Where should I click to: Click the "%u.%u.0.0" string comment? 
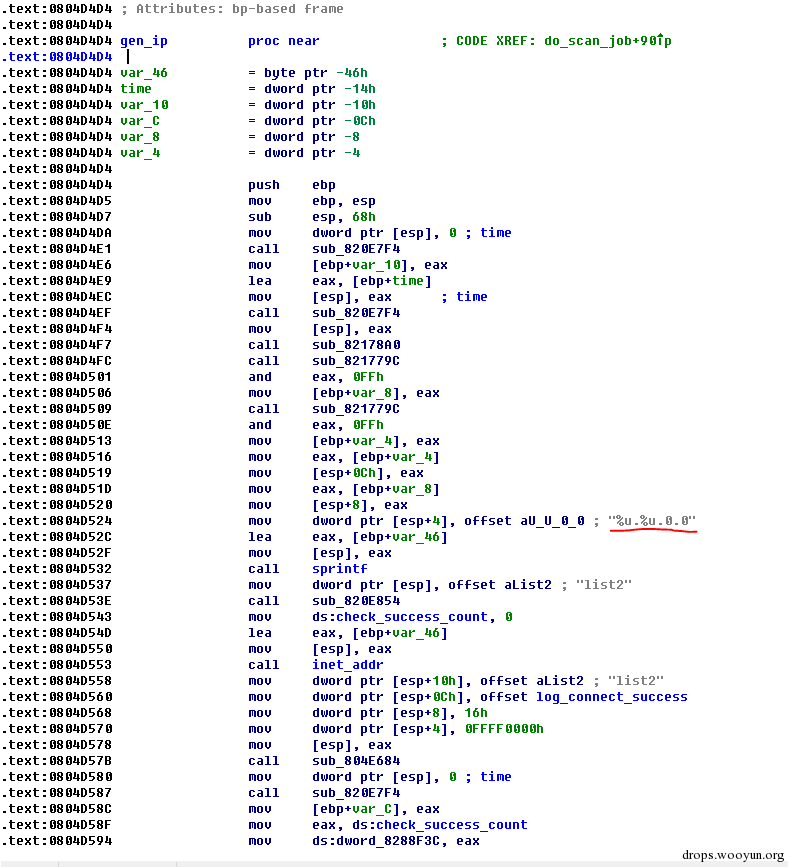point(655,521)
